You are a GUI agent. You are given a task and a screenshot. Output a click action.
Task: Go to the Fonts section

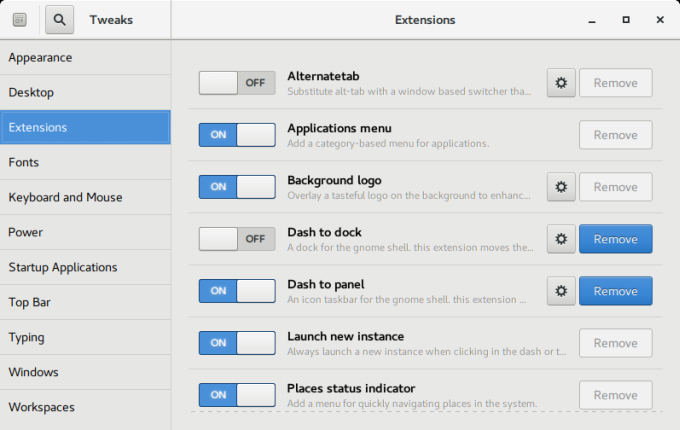click(x=85, y=162)
